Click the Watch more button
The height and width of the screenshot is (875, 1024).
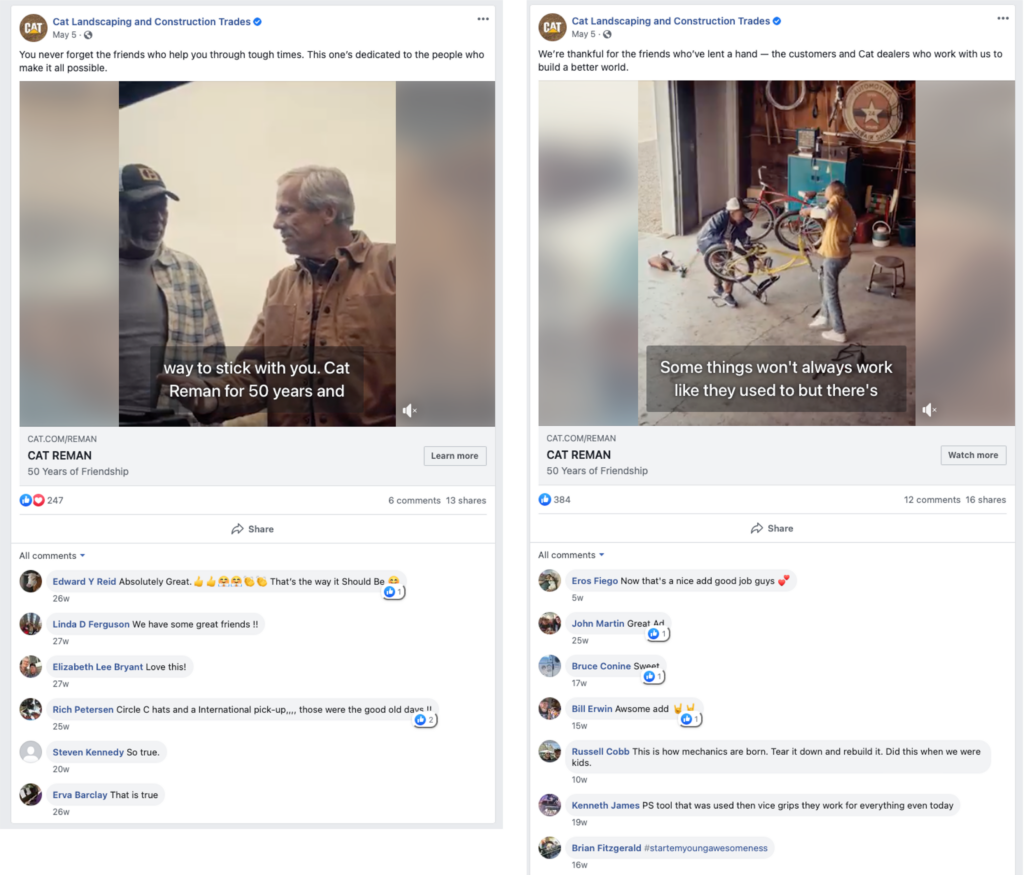pyautogui.click(x=973, y=455)
